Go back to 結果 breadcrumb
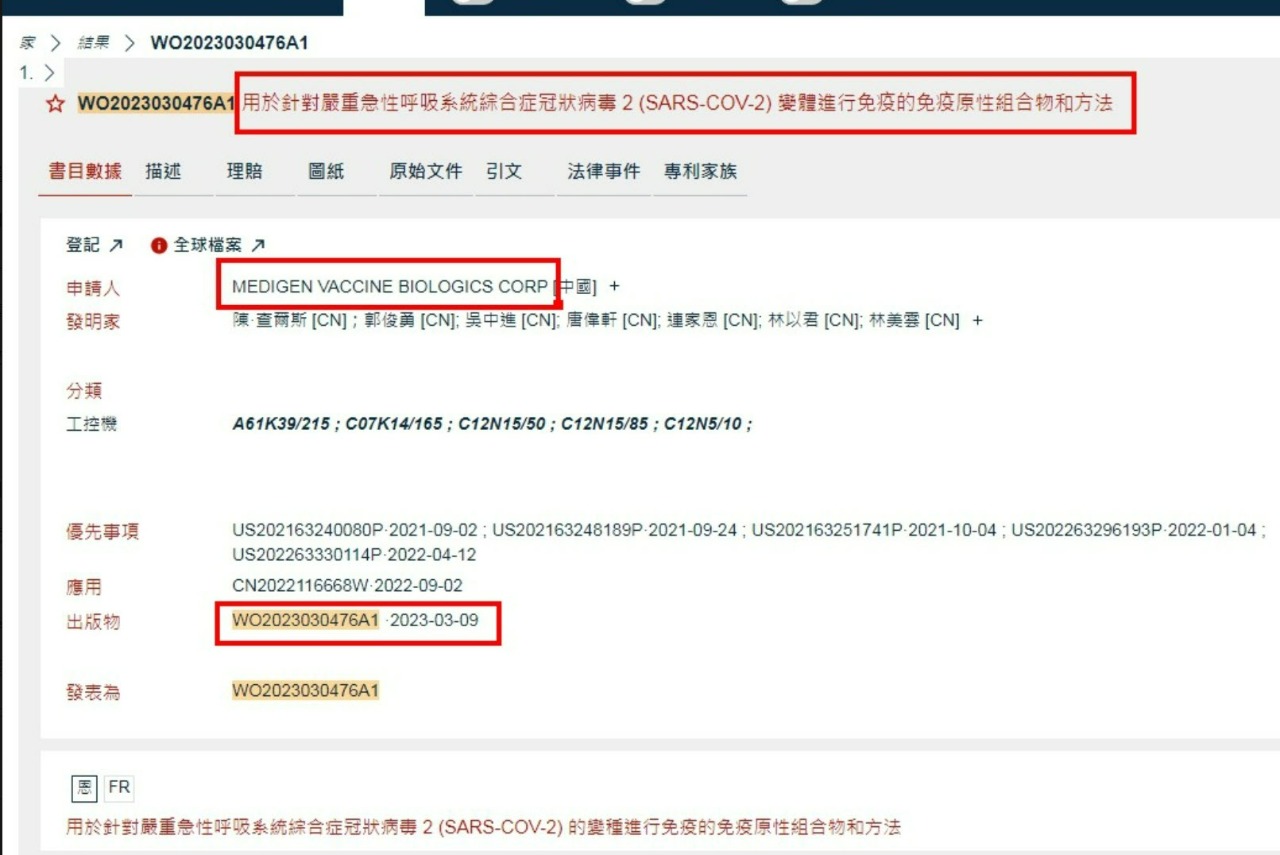The height and width of the screenshot is (855, 1280). point(93,43)
